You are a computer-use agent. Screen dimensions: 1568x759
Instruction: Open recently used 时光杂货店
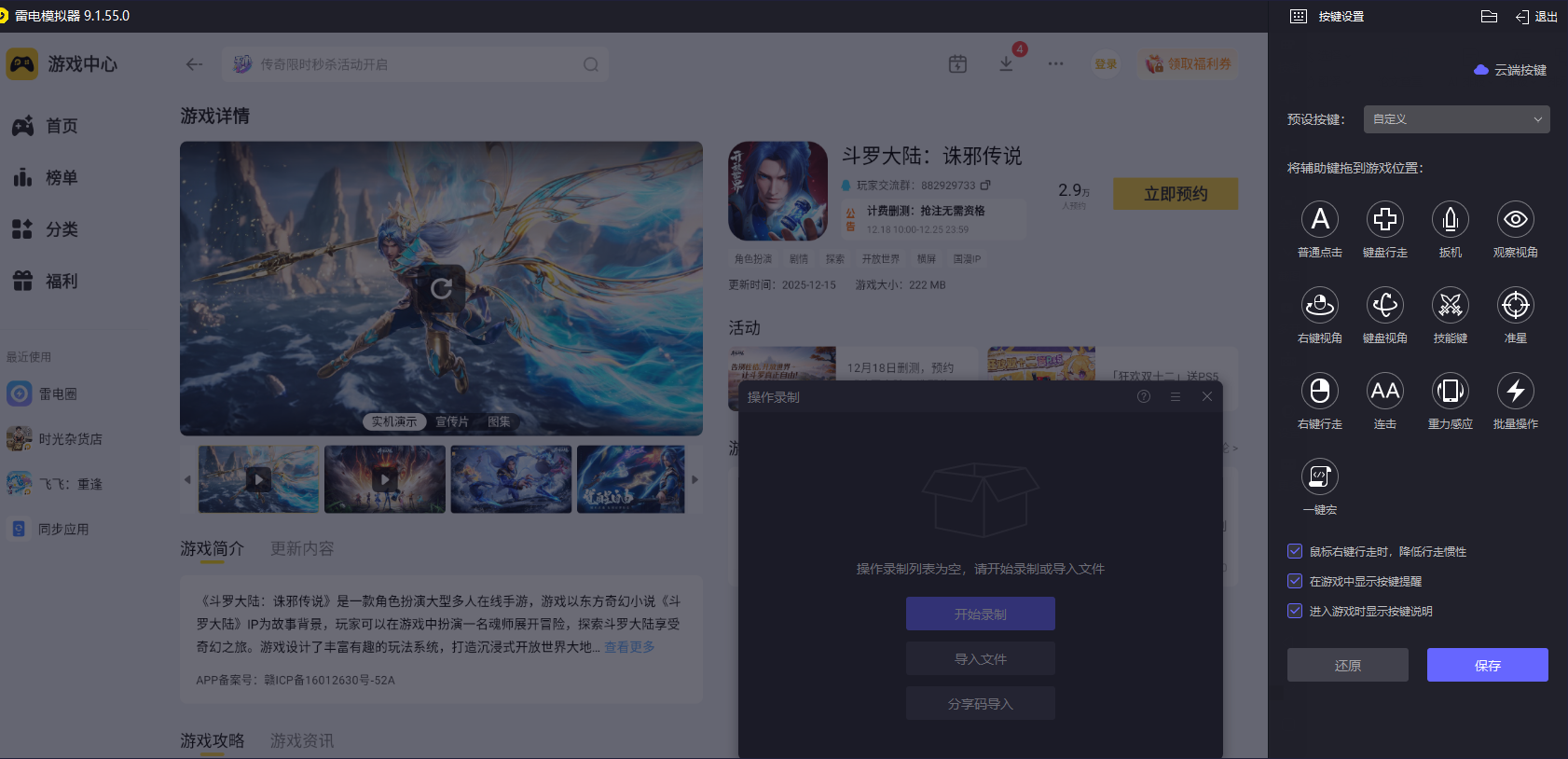point(54,438)
